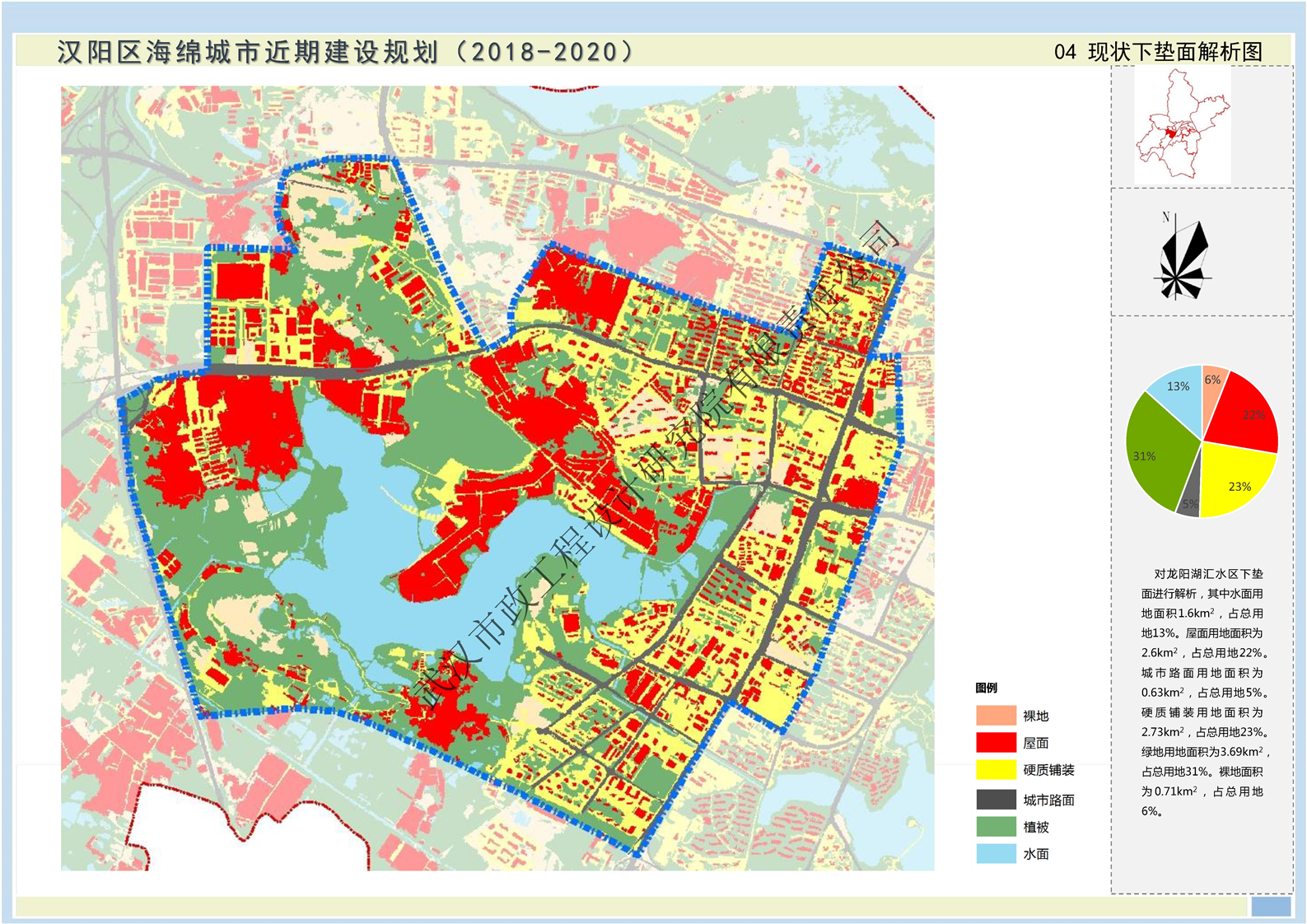This screenshot has height=924, width=1307.
Task: Click the north arrow wind rose symbol
Action: pos(1183,257)
